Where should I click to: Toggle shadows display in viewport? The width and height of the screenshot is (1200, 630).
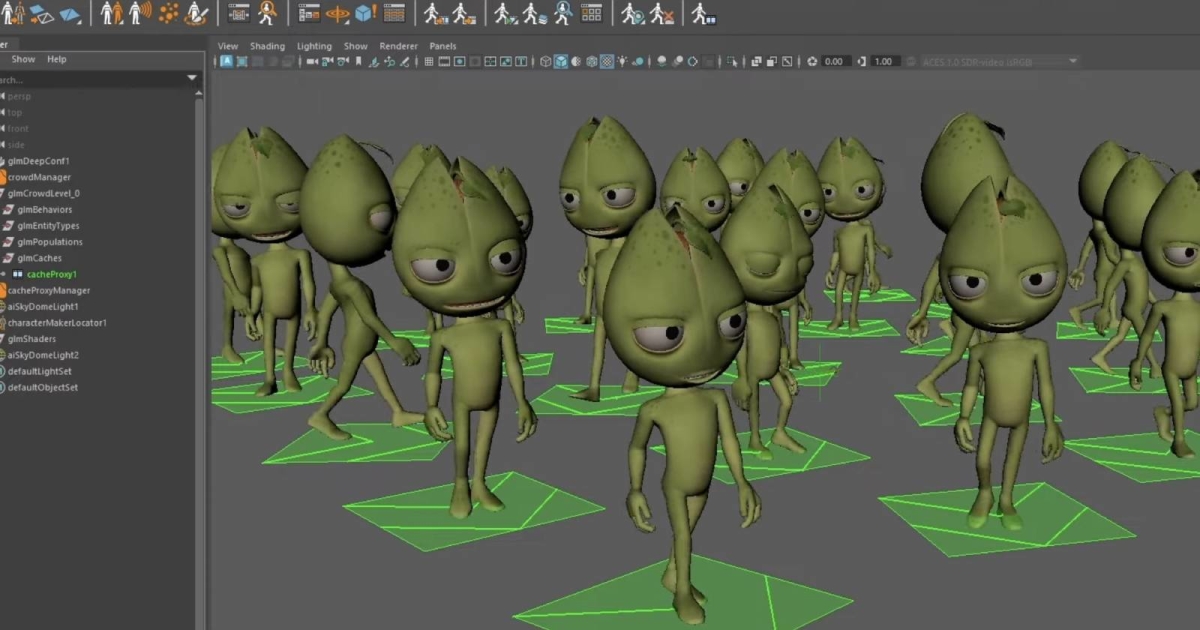click(637, 61)
